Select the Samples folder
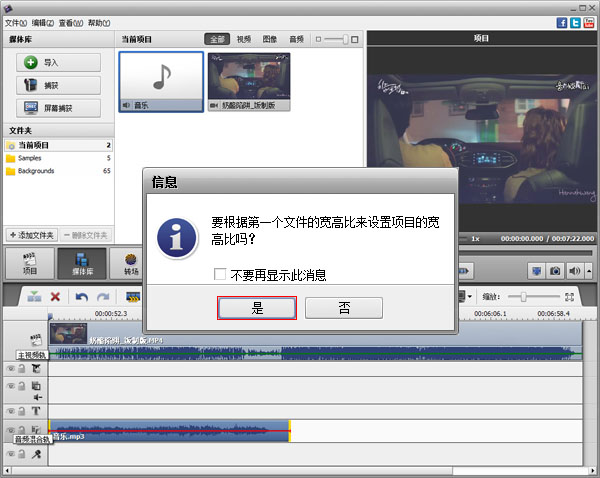 pyautogui.click(x=59, y=158)
